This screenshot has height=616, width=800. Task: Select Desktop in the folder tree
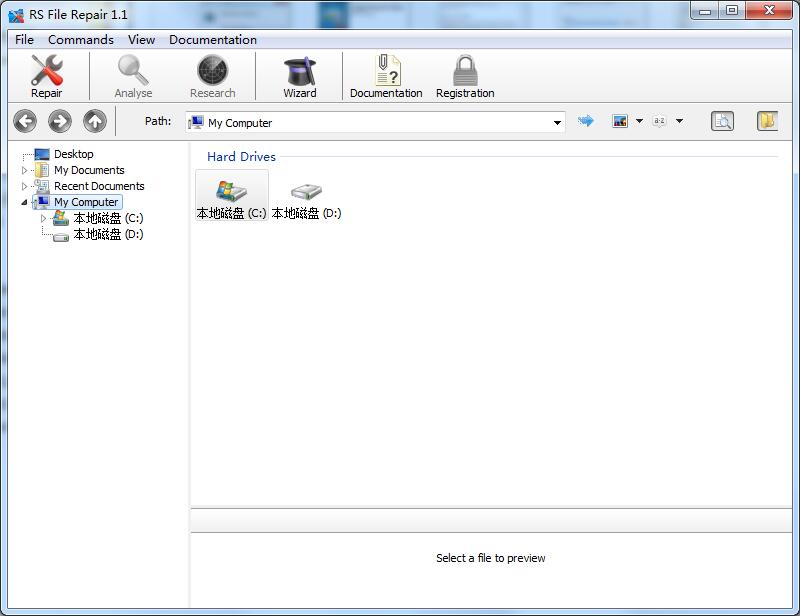(73, 154)
